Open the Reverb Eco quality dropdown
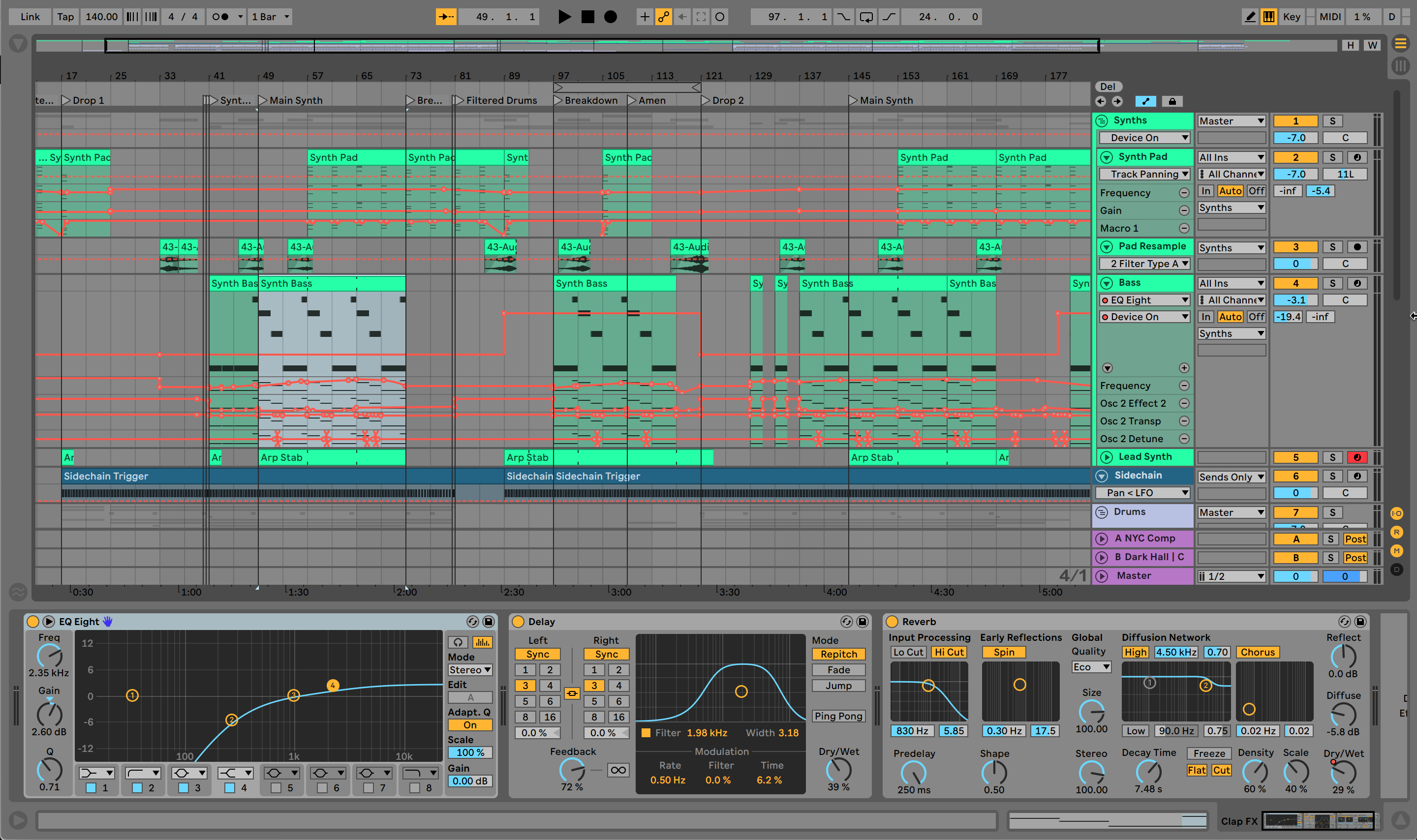This screenshot has height=840, width=1417. point(1091,667)
